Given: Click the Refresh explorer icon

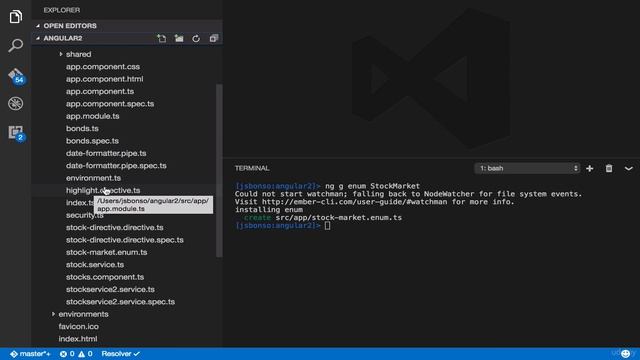Looking at the screenshot, I should [x=196, y=38].
